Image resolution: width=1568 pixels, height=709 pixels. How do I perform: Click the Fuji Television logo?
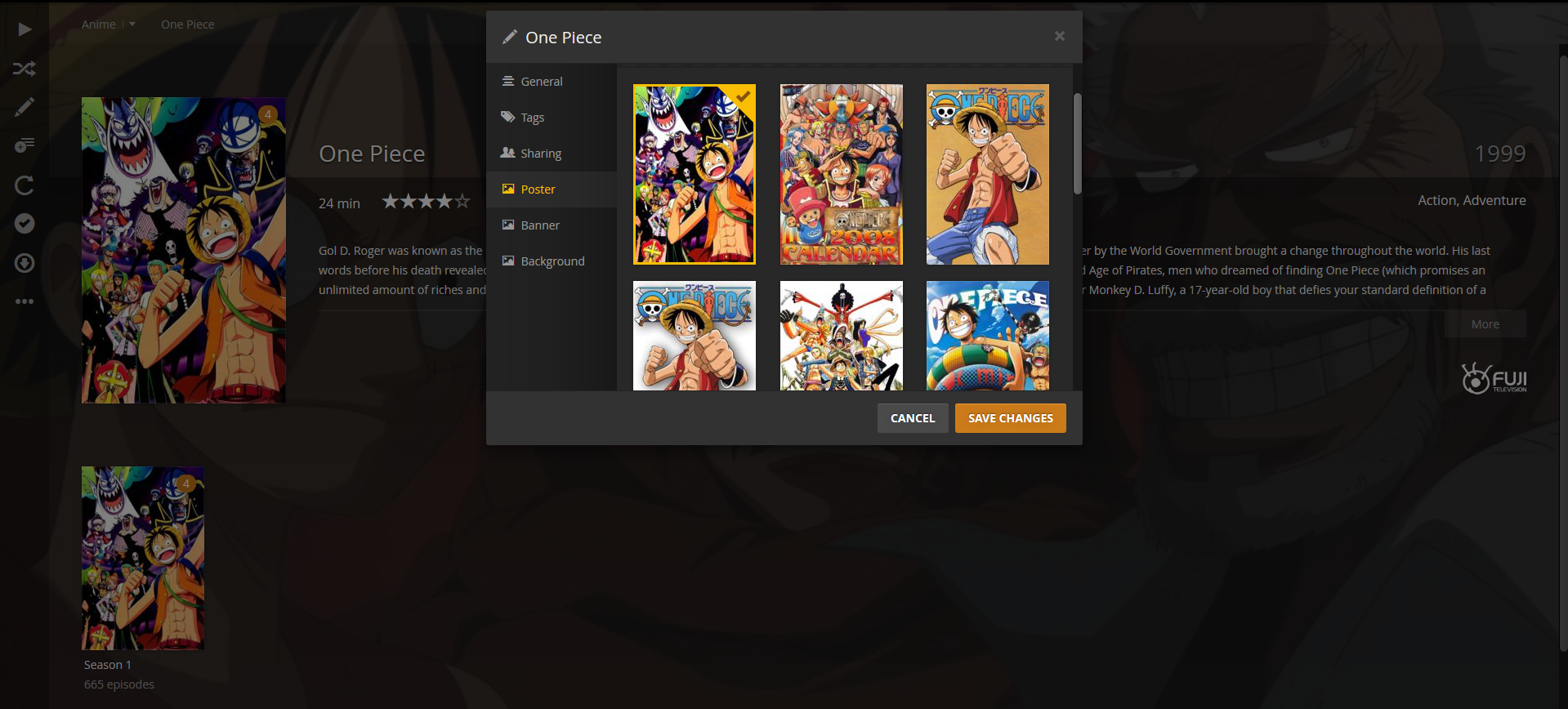pyautogui.click(x=1494, y=378)
